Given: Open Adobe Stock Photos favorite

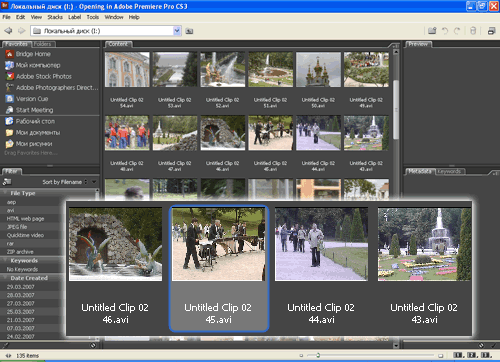Looking at the screenshot, I should 39,76.
